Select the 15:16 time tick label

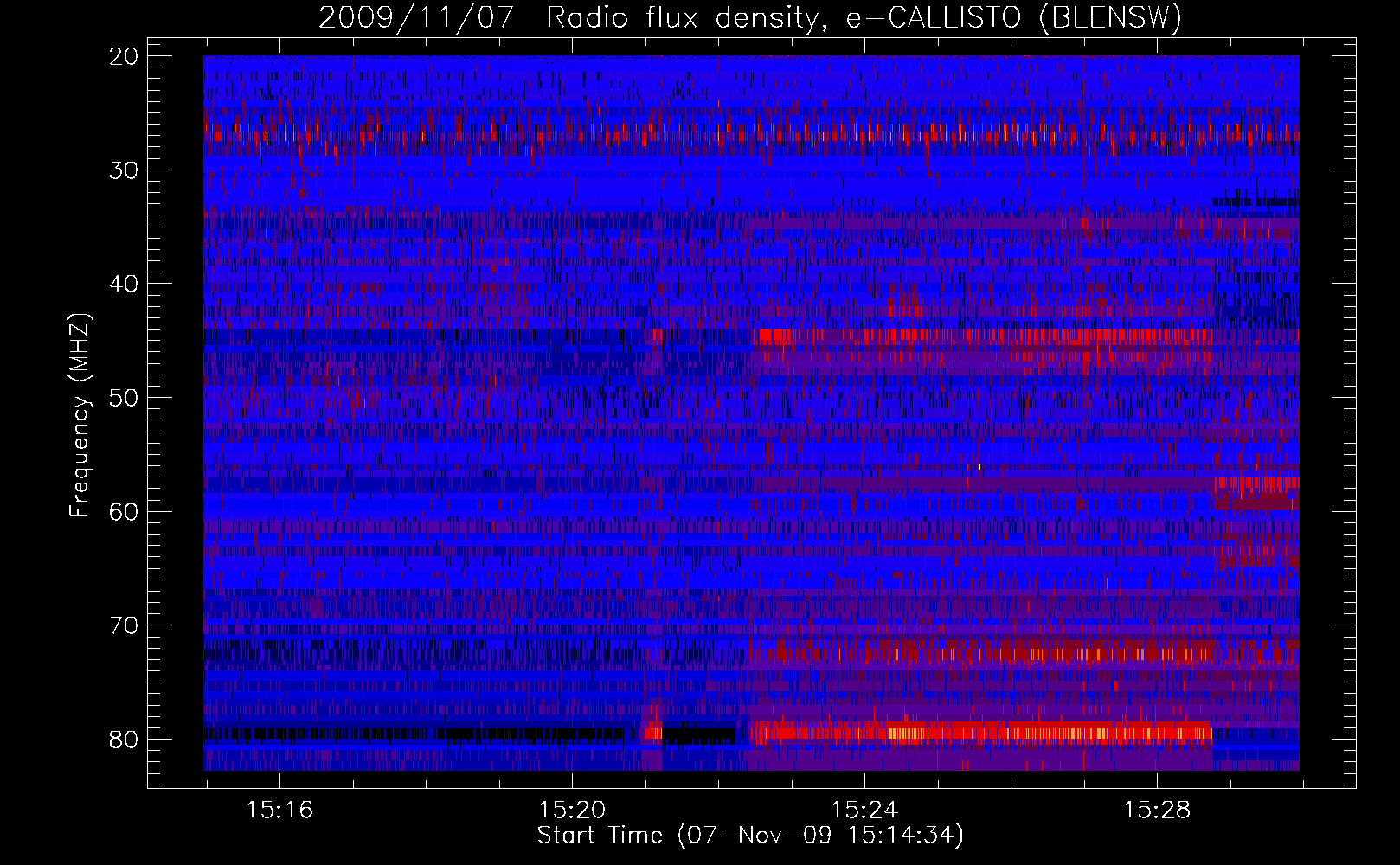point(279,811)
